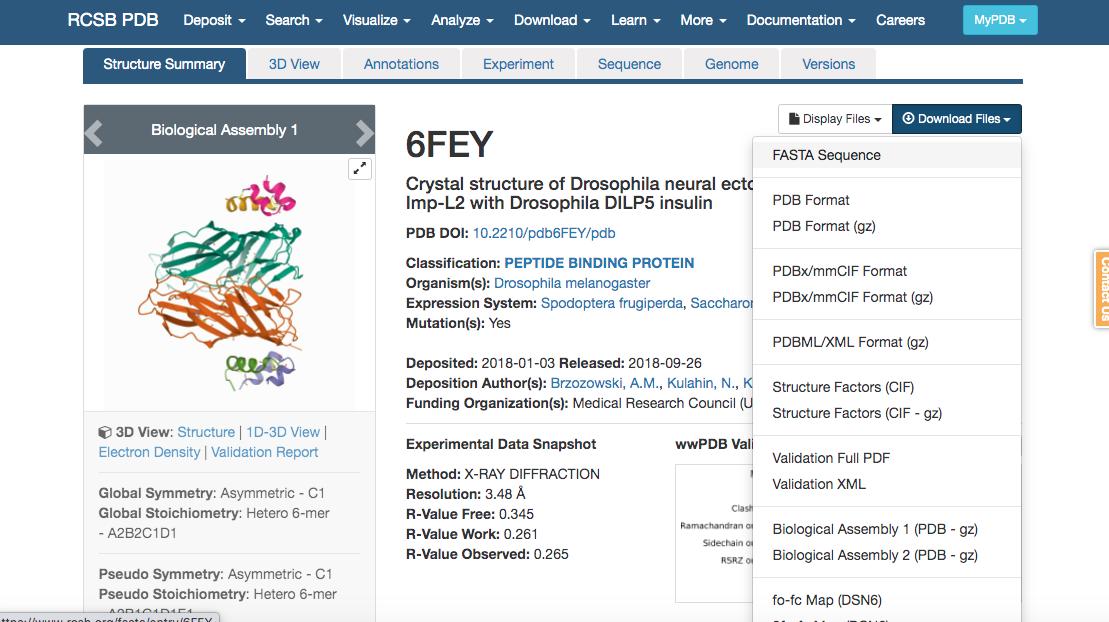Open the MyPDB dropdown menu

click(999, 20)
